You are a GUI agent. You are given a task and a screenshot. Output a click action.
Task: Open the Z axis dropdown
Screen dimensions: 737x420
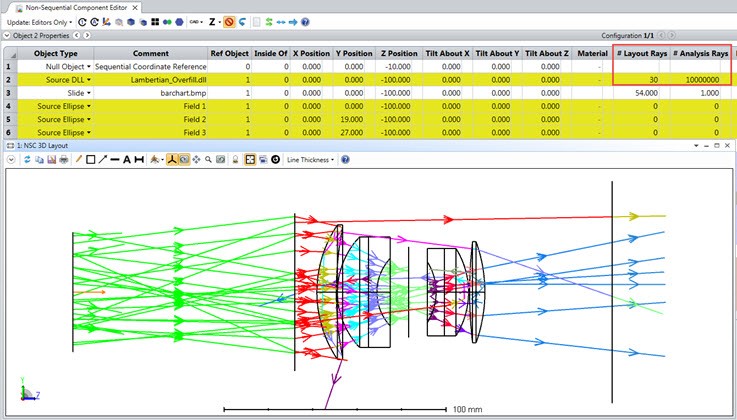[x=215, y=22]
